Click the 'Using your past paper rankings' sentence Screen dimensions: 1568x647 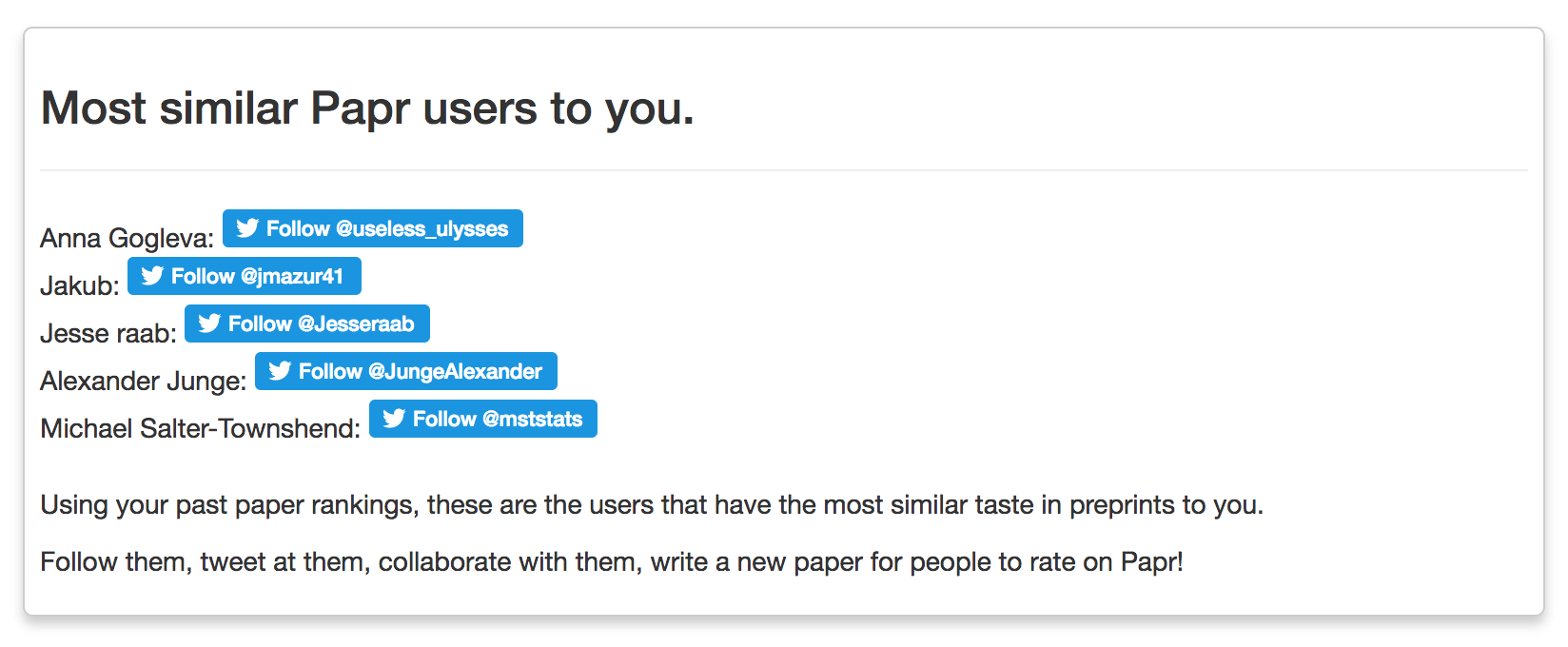(652, 505)
